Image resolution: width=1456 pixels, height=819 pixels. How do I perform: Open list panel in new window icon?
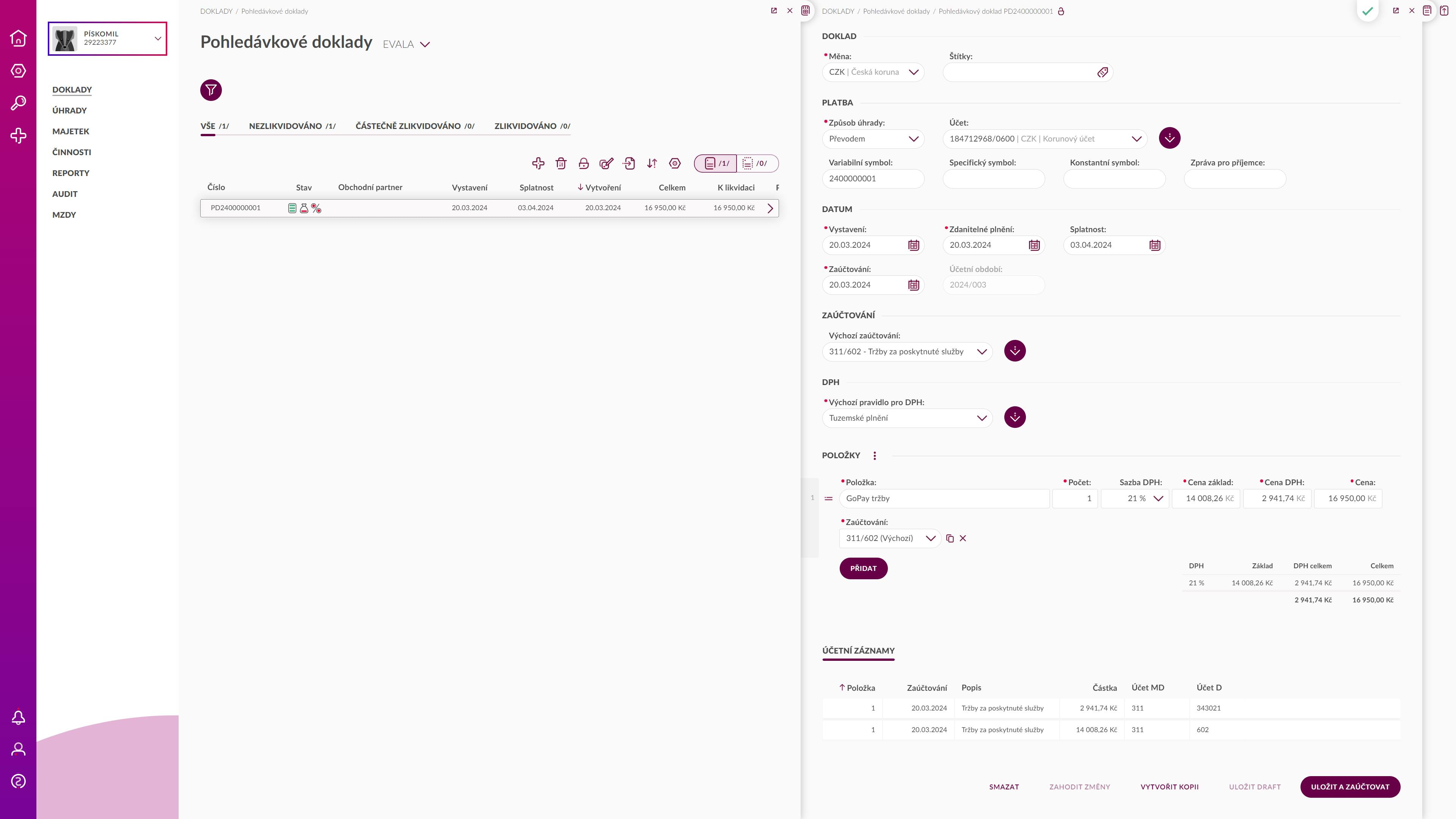pos(774,11)
